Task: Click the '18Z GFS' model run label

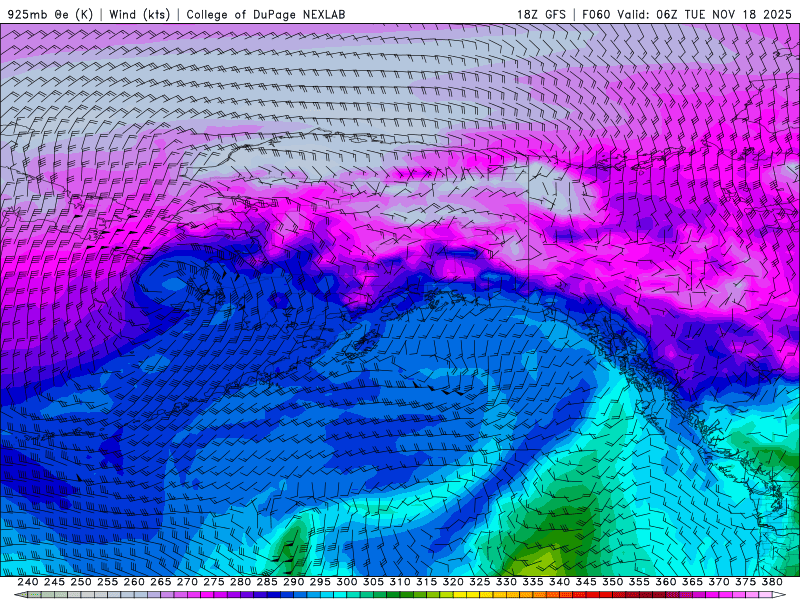Action: pos(541,14)
